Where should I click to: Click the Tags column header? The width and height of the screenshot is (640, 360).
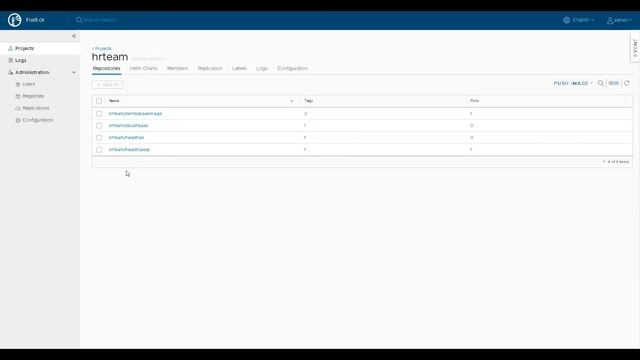pyautogui.click(x=309, y=101)
